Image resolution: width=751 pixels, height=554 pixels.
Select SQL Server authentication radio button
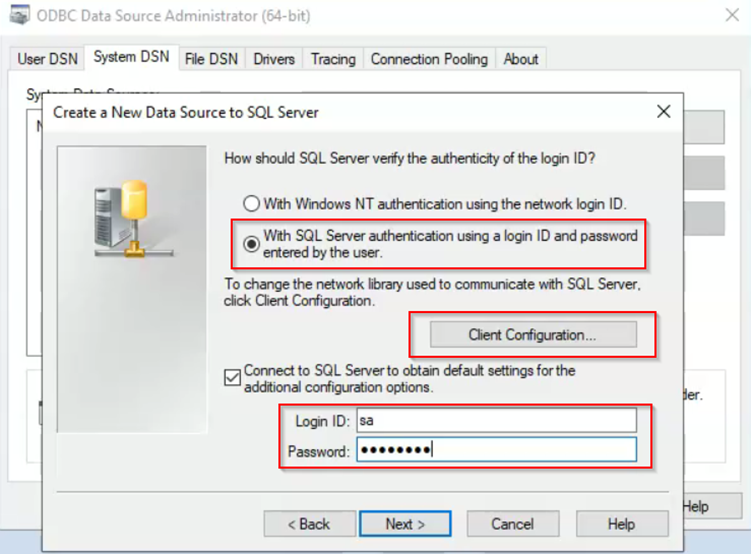click(251, 244)
